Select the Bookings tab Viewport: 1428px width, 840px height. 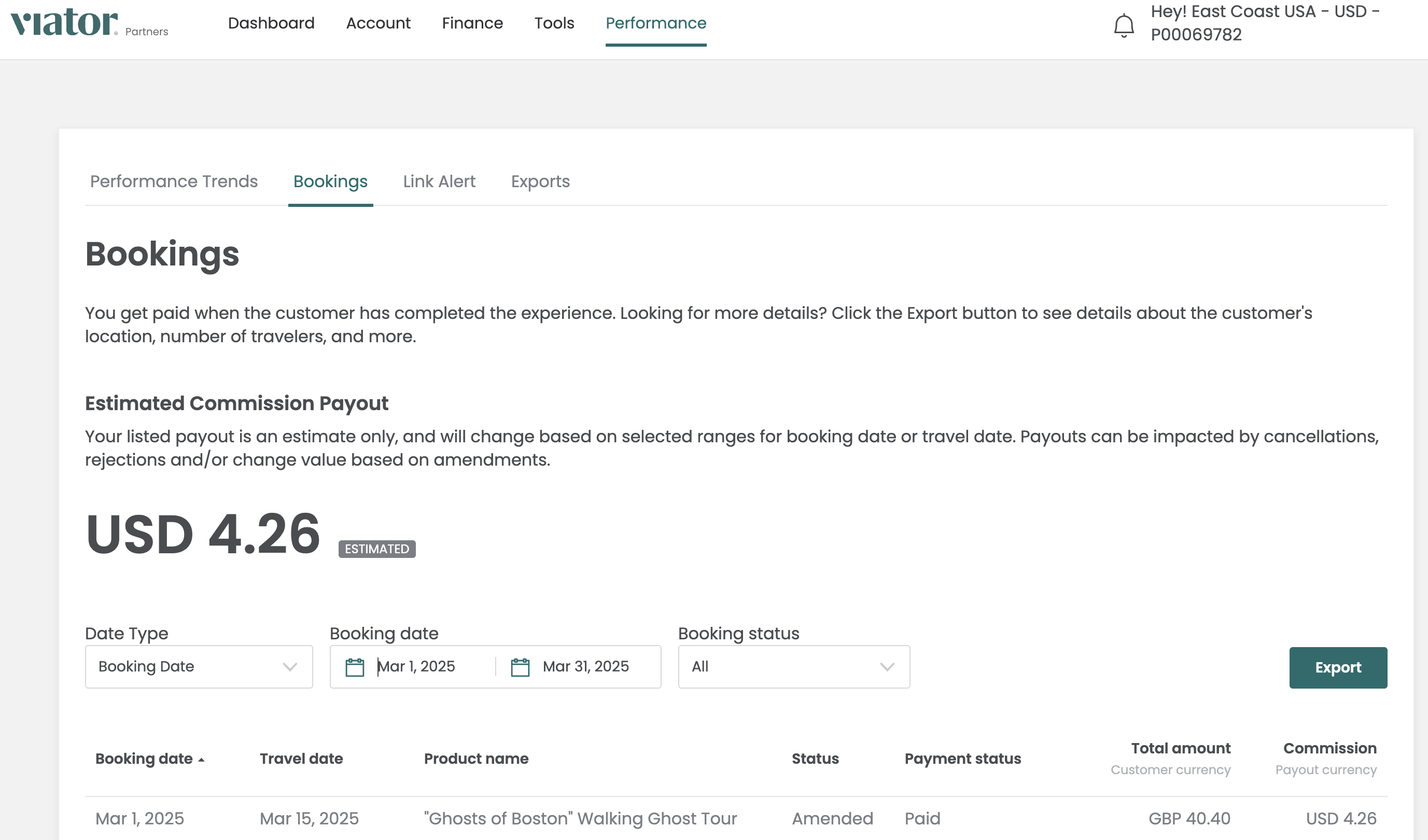[330, 181]
